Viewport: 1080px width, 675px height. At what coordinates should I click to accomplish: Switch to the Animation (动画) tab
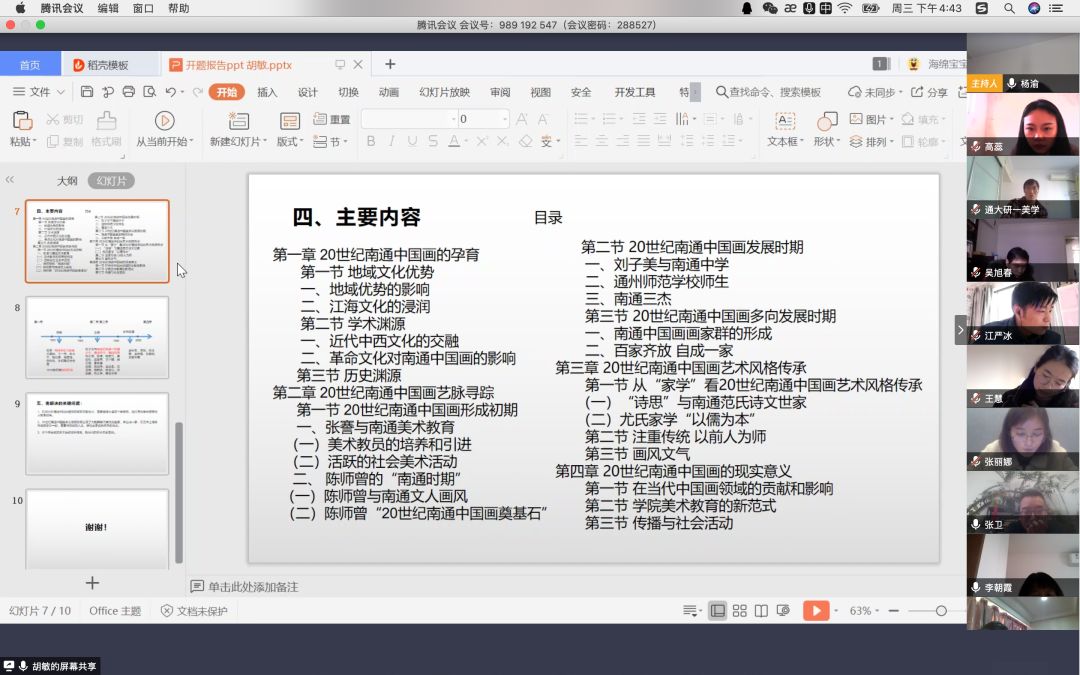pyautogui.click(x=388, y=92)
